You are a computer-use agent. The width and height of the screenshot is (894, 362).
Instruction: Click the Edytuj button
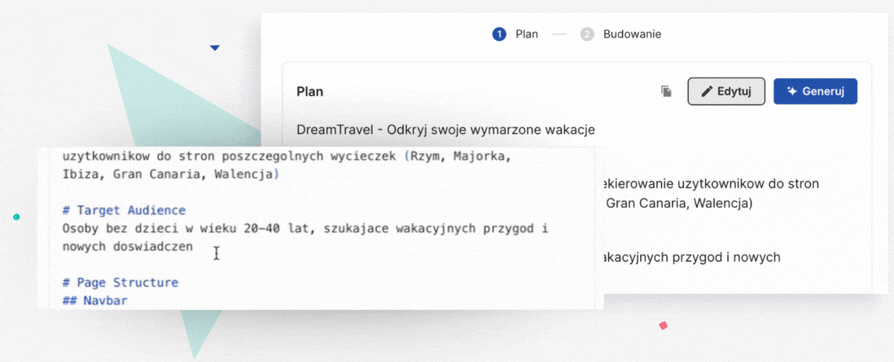coord(726,91)
